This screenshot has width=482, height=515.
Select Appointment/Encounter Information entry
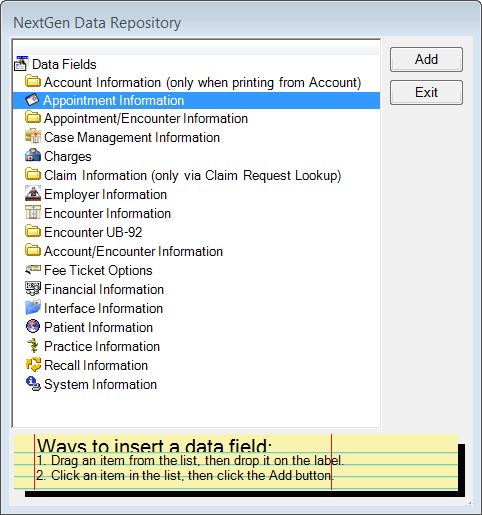tap(146, 118)
